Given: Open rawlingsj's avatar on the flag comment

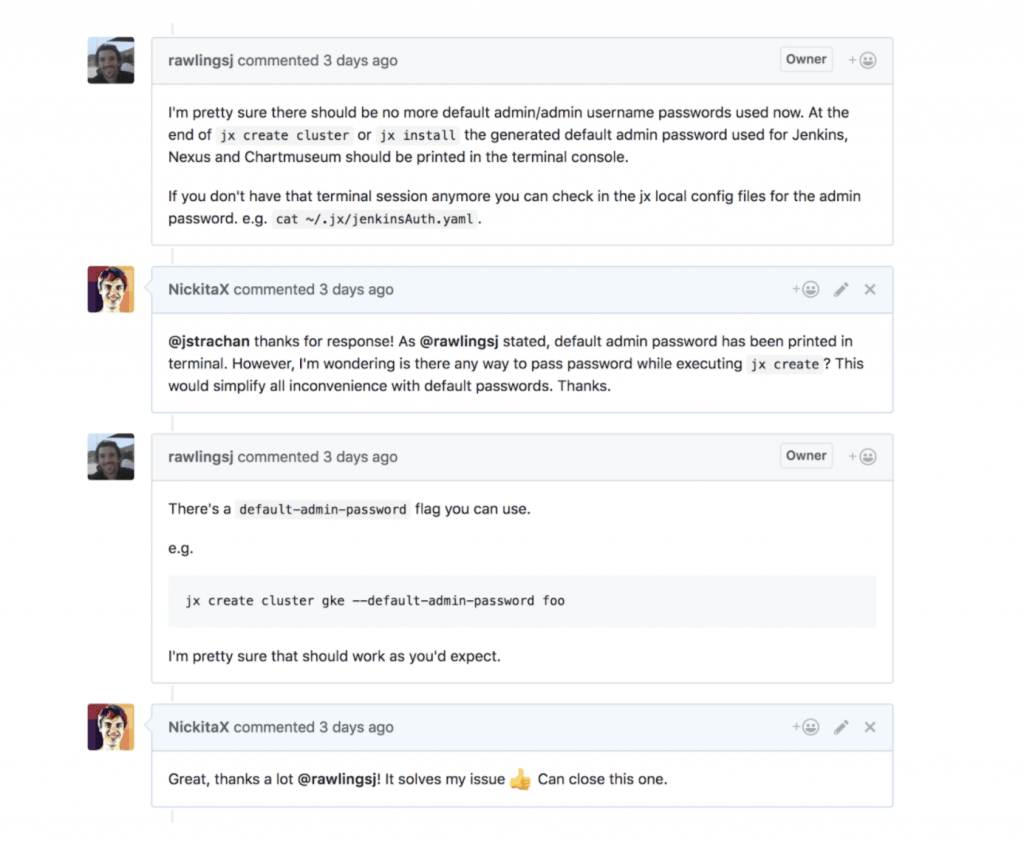Looking at the screenshot, I should 111,457.
